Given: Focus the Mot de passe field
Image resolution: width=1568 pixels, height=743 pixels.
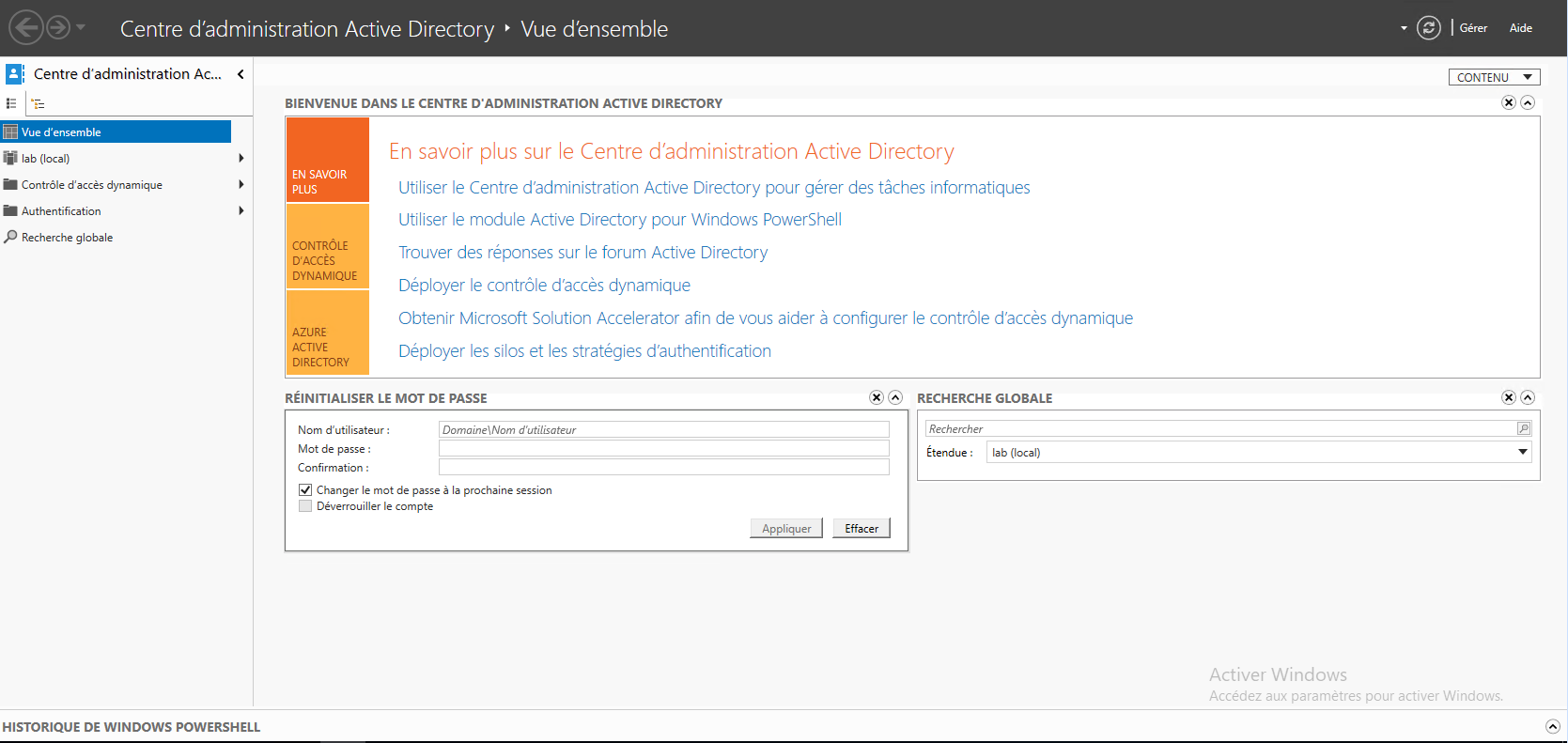Looking at the screenshot, I should 663,448.
